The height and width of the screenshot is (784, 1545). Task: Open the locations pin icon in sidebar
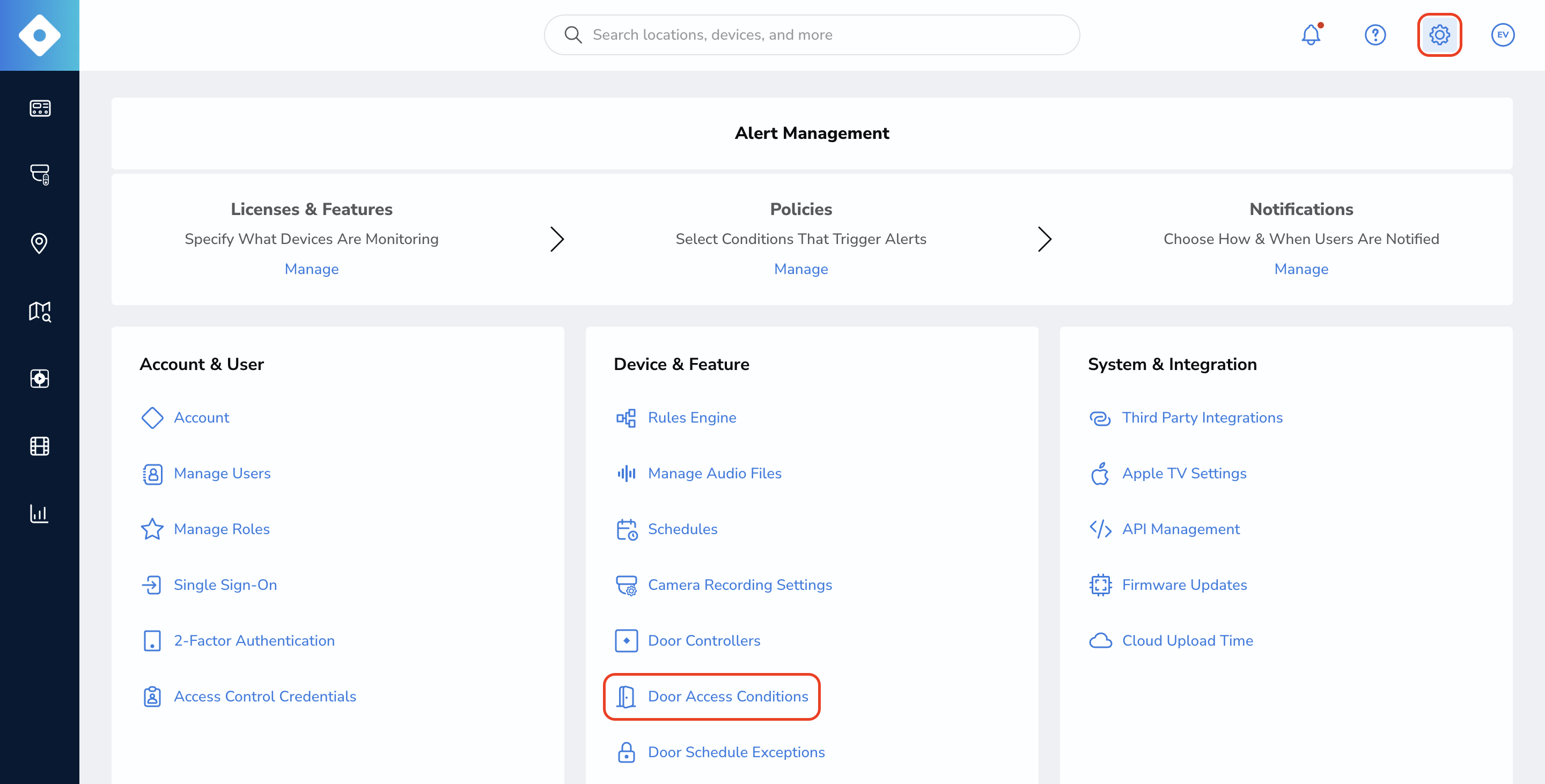pyautogui.click(x=40, y=243)
